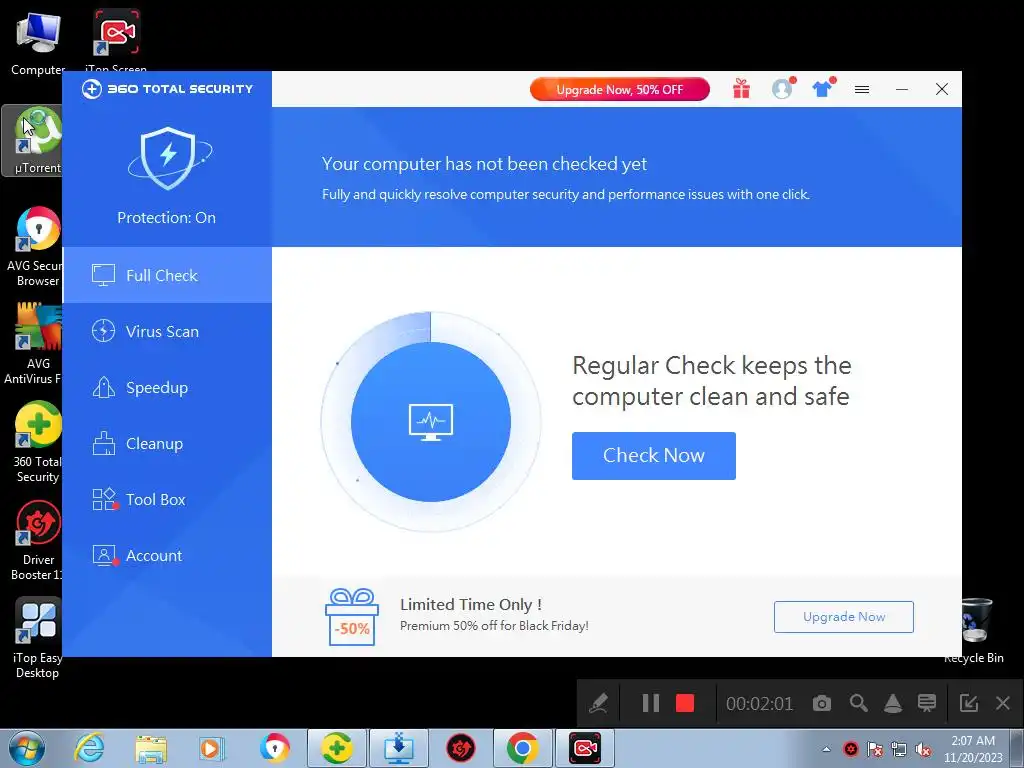Open the theme shirt icon
This screenshot has height=768, width=1024.
pyautogui.click(x=823, y=88)
